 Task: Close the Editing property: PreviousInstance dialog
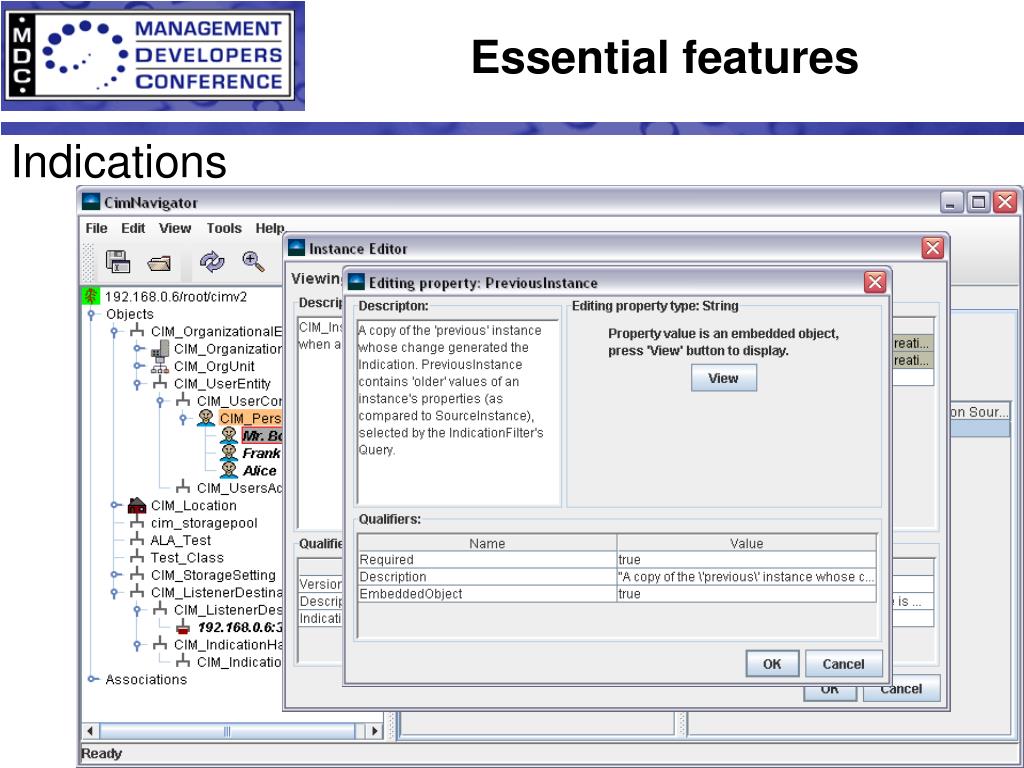coord(874,282)
